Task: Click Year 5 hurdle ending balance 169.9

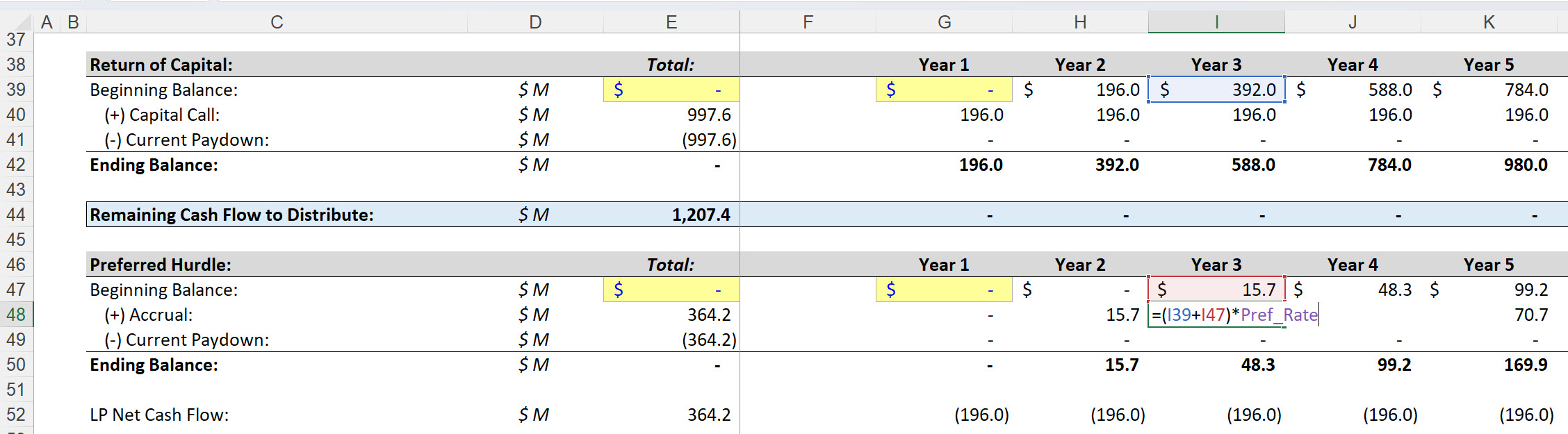Action: point(1526,365)
